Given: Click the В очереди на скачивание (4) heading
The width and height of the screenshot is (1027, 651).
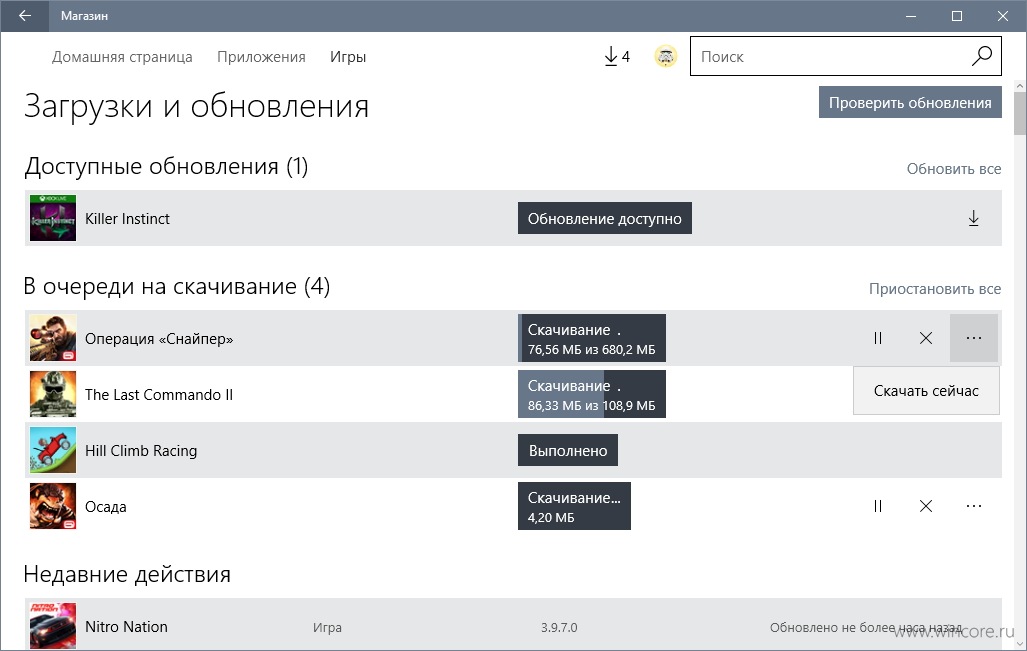Looking at the screenshot, I should 177,286.
